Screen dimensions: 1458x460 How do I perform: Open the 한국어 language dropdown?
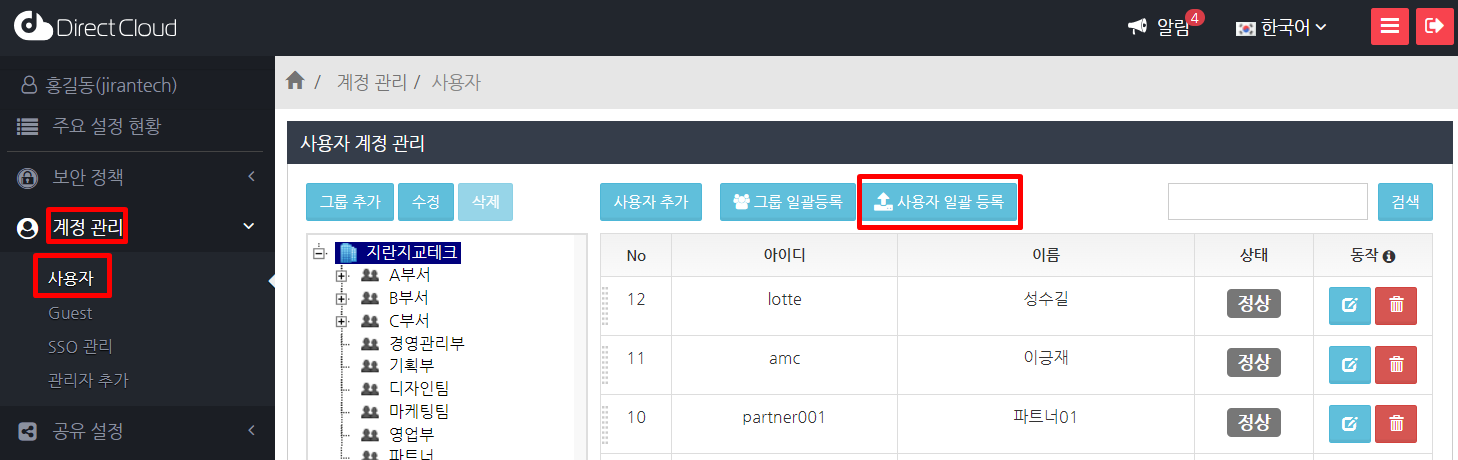click(x=1281, y=28)
